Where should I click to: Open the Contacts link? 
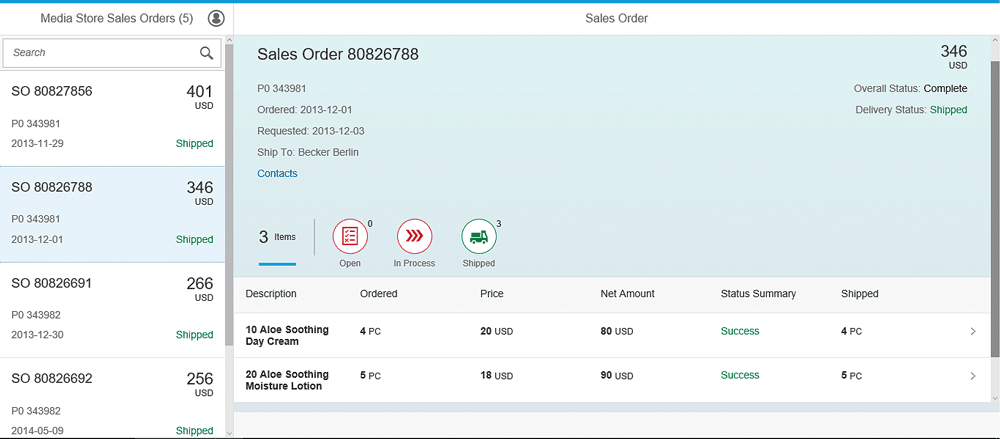pyautogui.click(x=277, y=173)
